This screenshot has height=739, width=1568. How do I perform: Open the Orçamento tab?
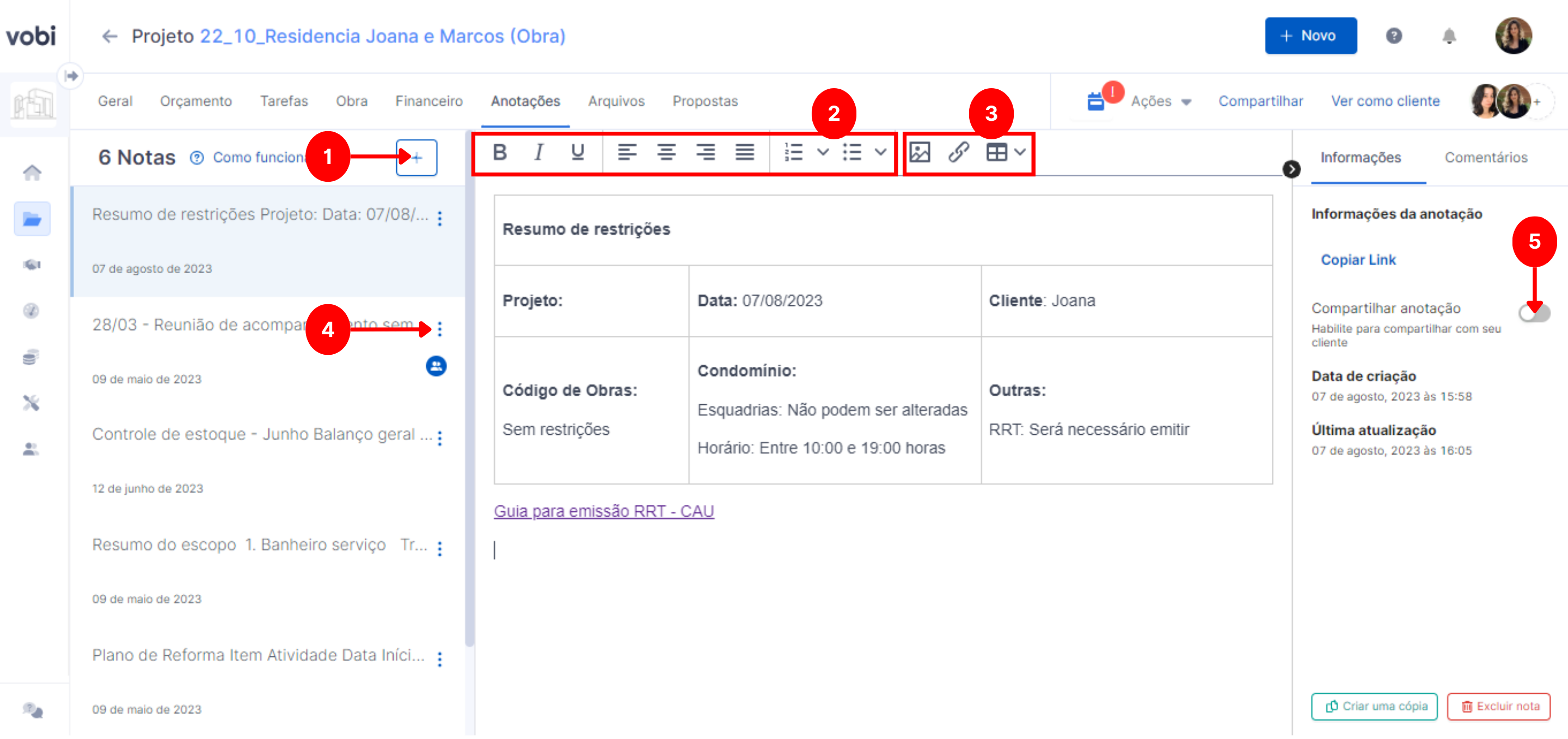195,102
